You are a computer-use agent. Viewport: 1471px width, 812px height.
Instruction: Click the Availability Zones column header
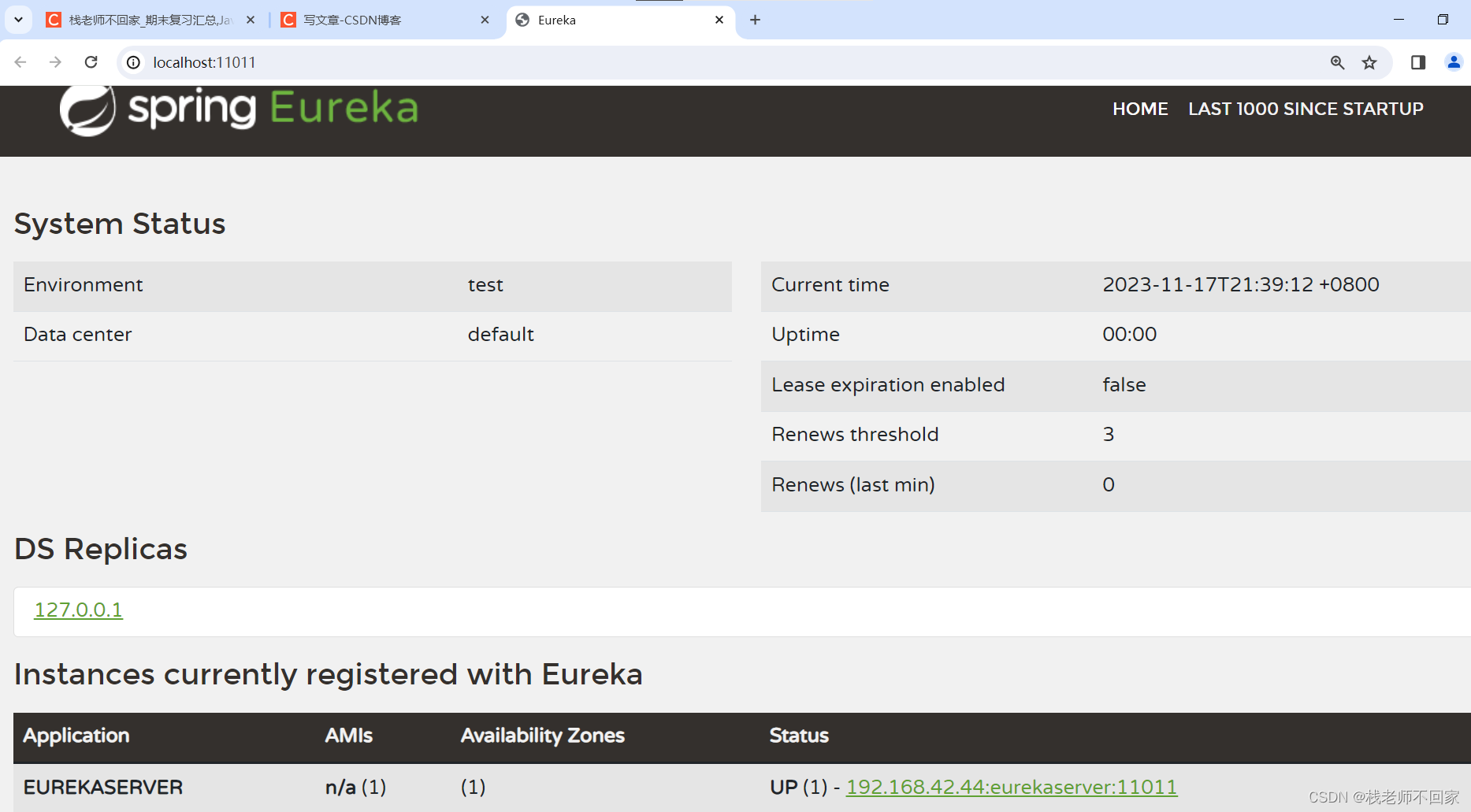[x=542, y=735]
